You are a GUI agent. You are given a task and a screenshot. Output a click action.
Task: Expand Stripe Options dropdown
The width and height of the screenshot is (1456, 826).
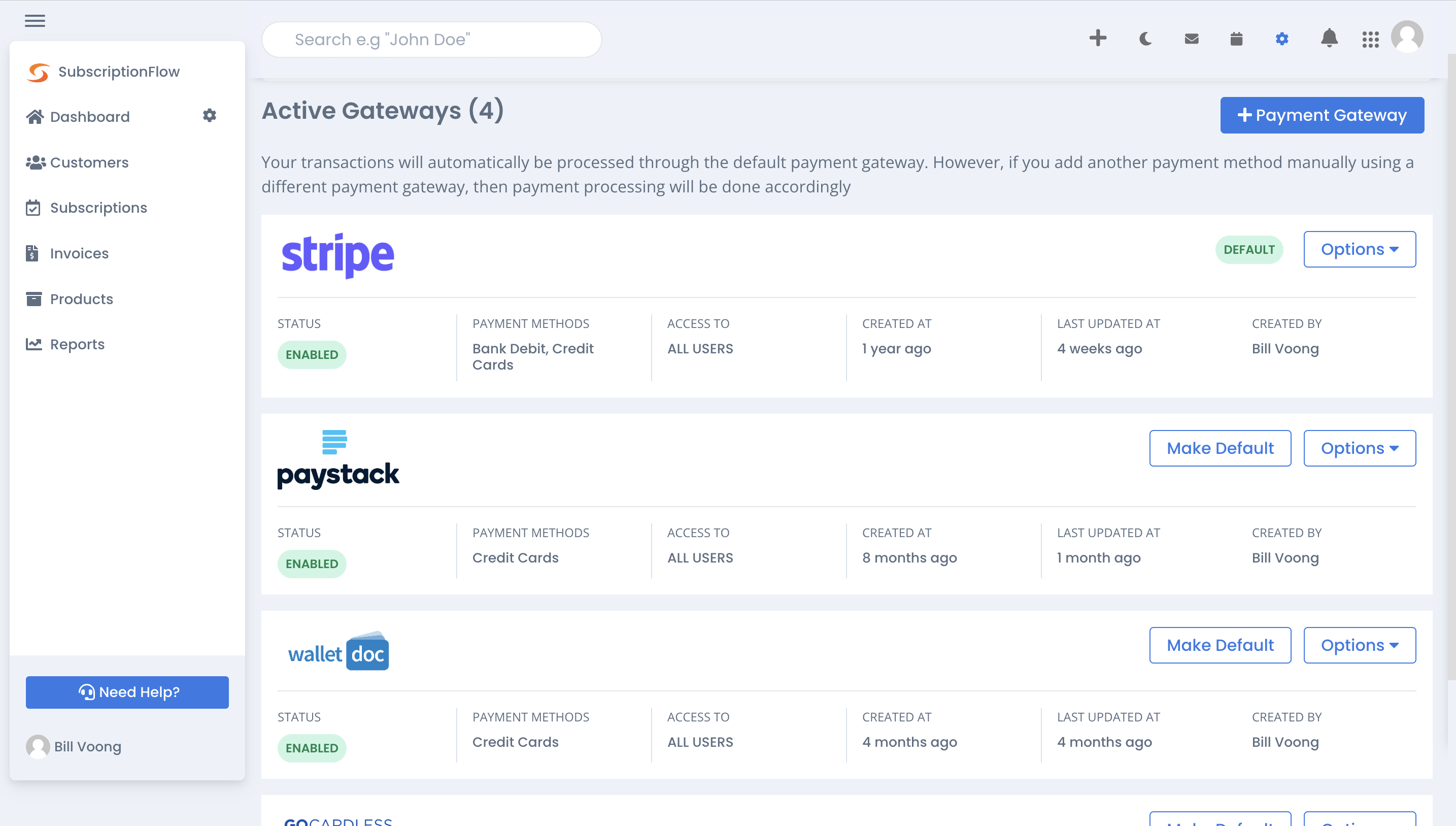click(1359, 249)
